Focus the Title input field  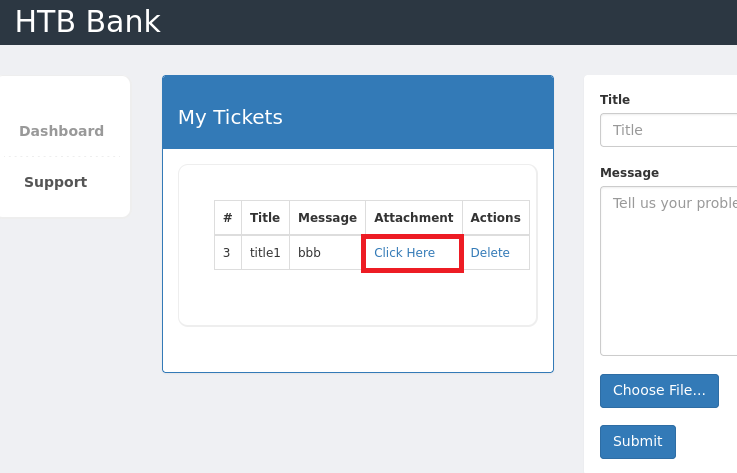(x=668, y=130)
